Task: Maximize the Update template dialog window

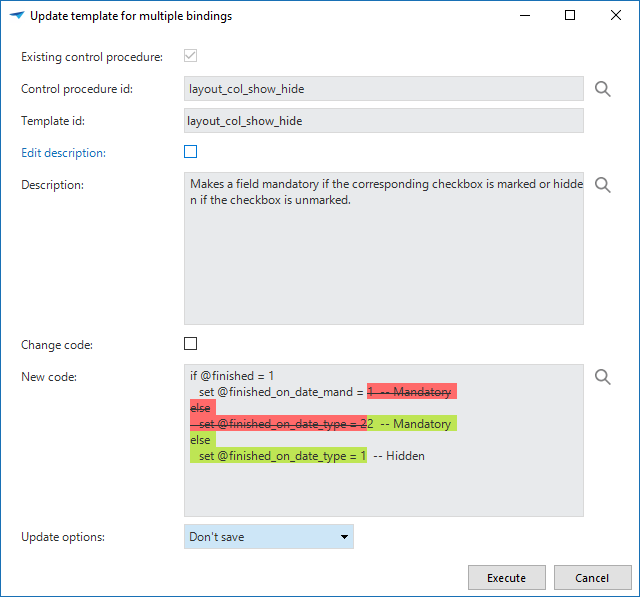Action: 570,16
